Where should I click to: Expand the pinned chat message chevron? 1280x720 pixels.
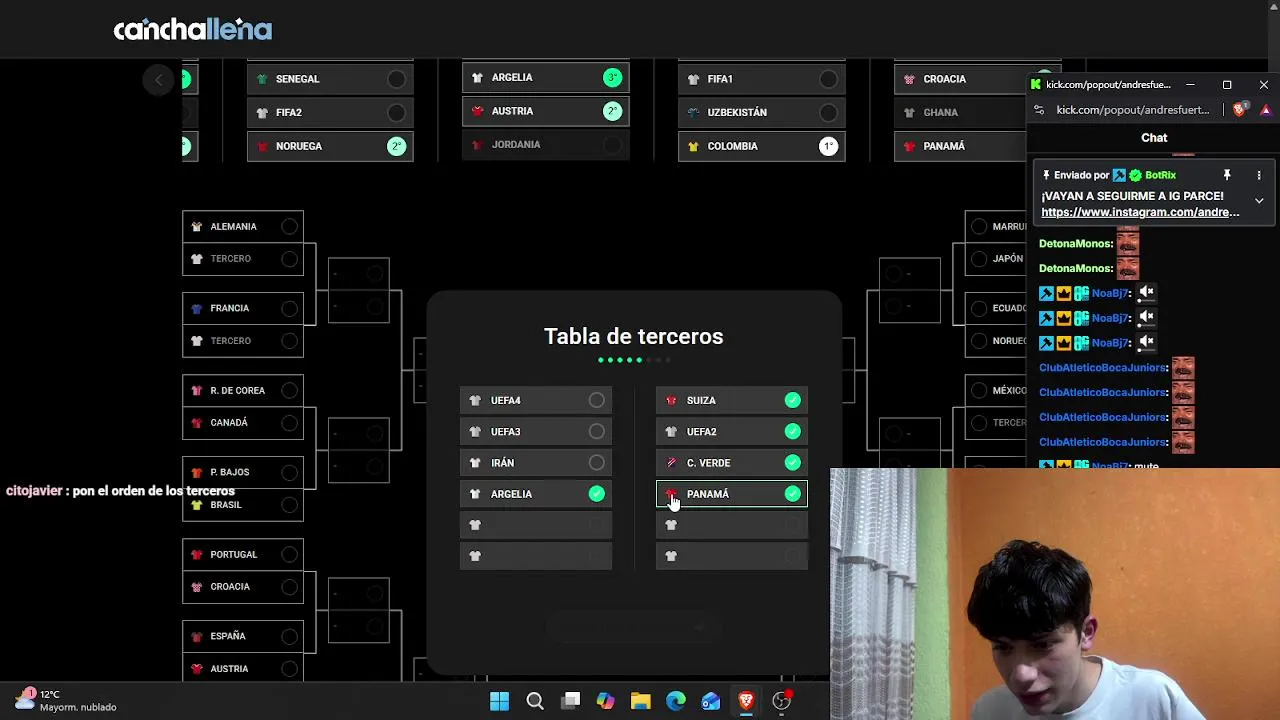1259,201
